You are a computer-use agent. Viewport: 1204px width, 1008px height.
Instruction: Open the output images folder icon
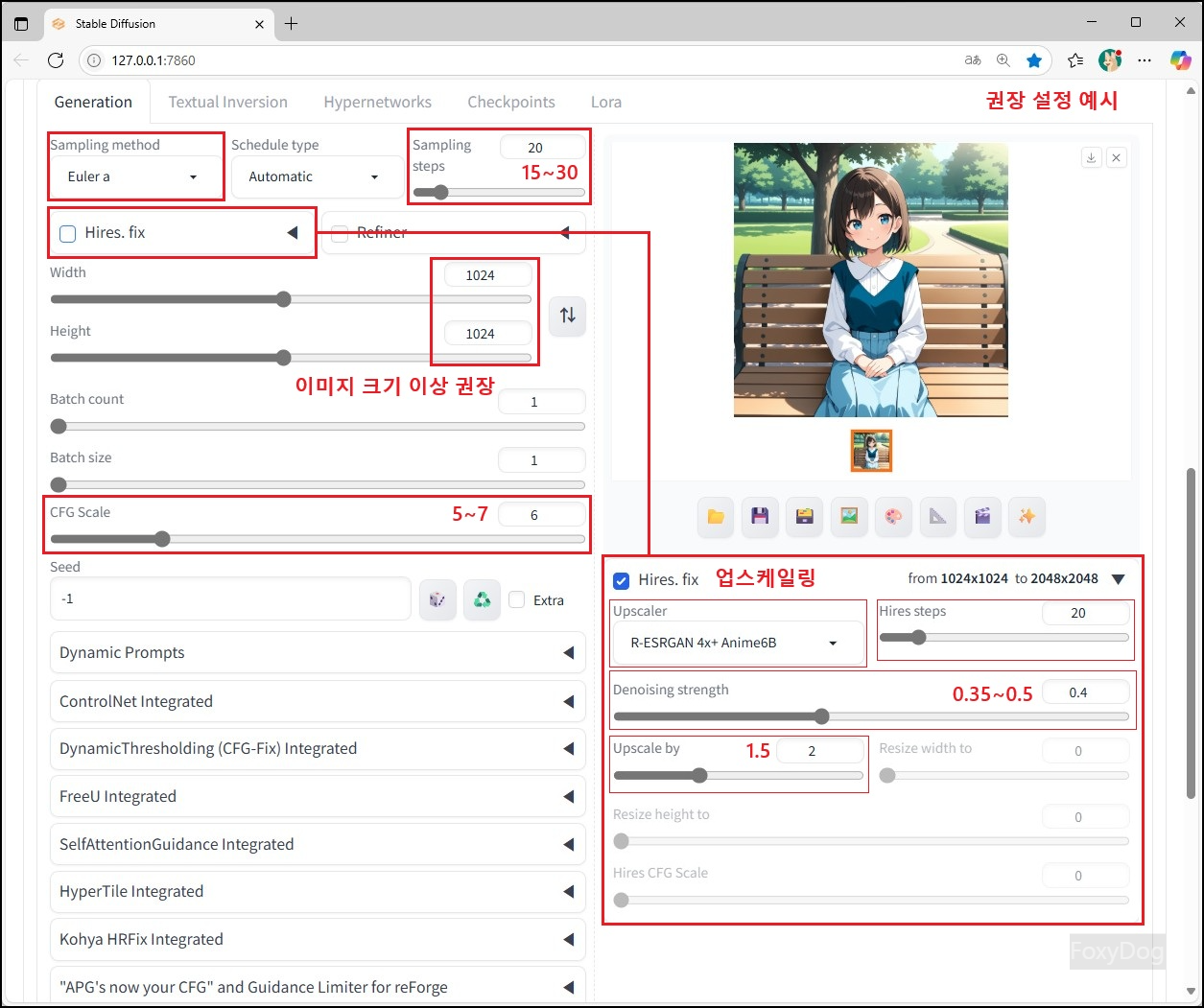coord(716,517)
